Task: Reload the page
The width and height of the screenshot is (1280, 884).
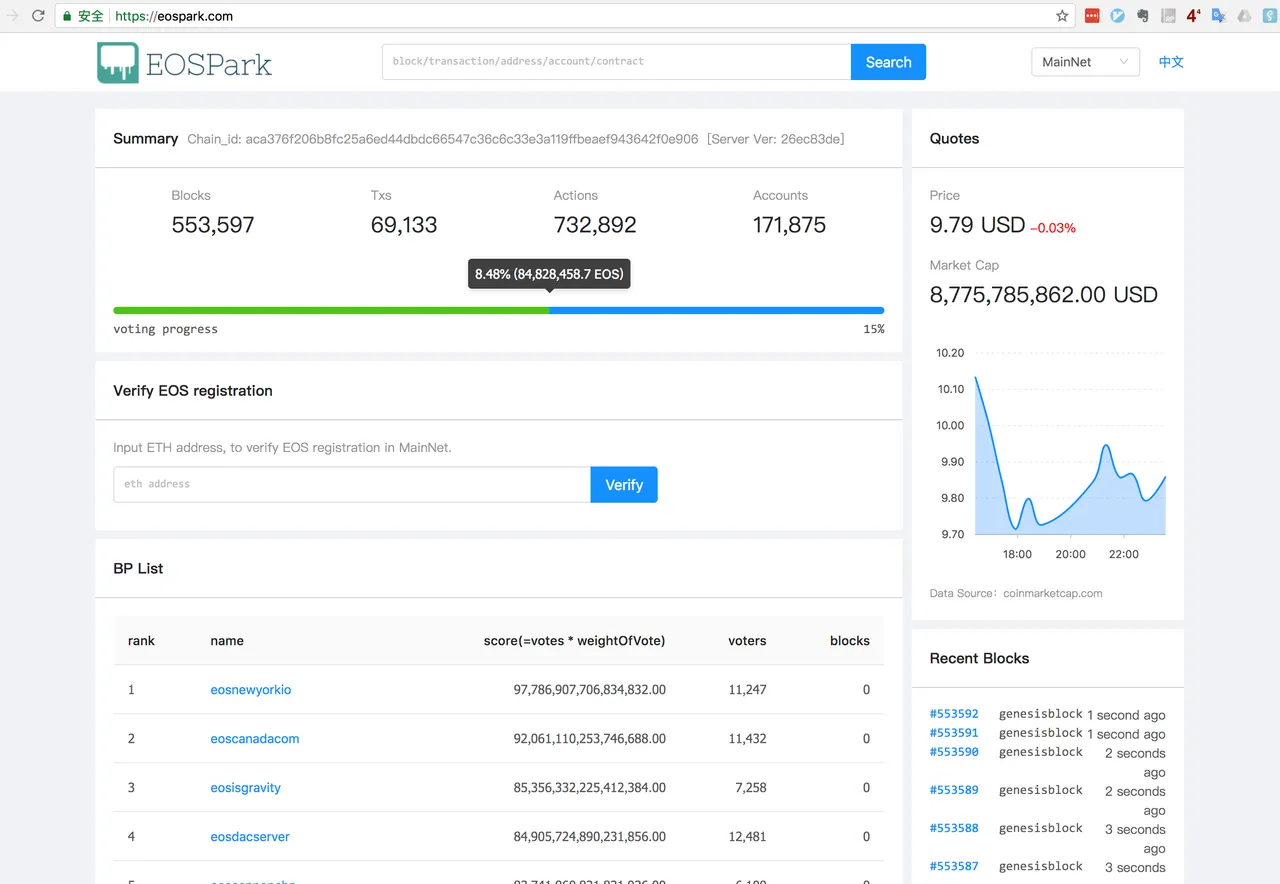Action: (x=38, y=16)
